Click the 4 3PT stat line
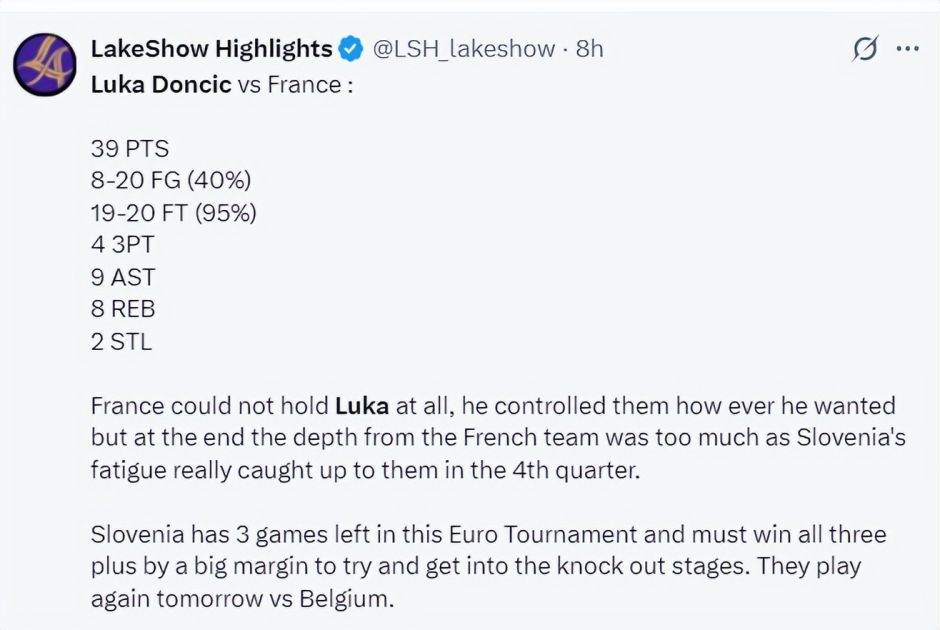This screenshot has width=940, height=630. (123, 245)
